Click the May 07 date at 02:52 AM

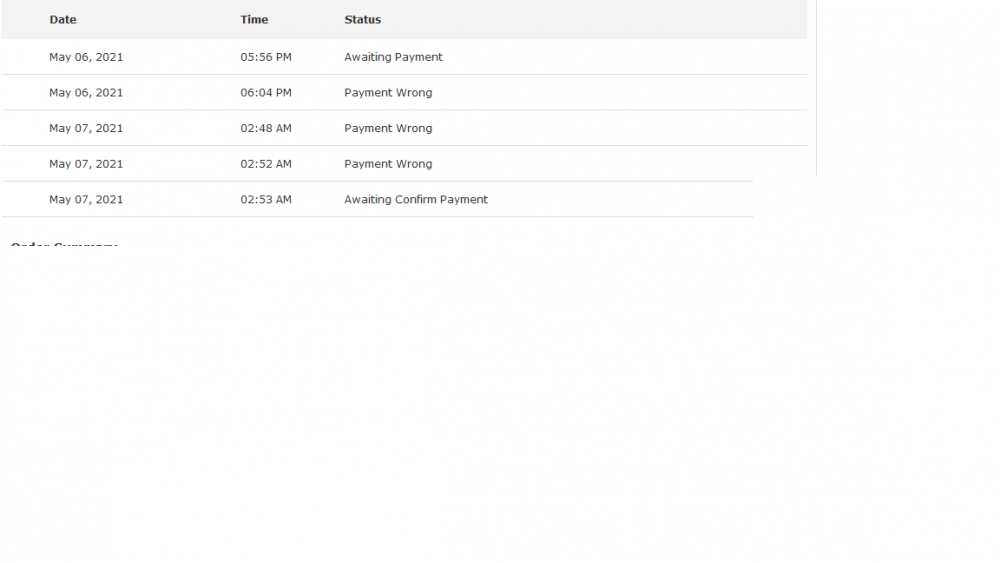coord(86,164)
